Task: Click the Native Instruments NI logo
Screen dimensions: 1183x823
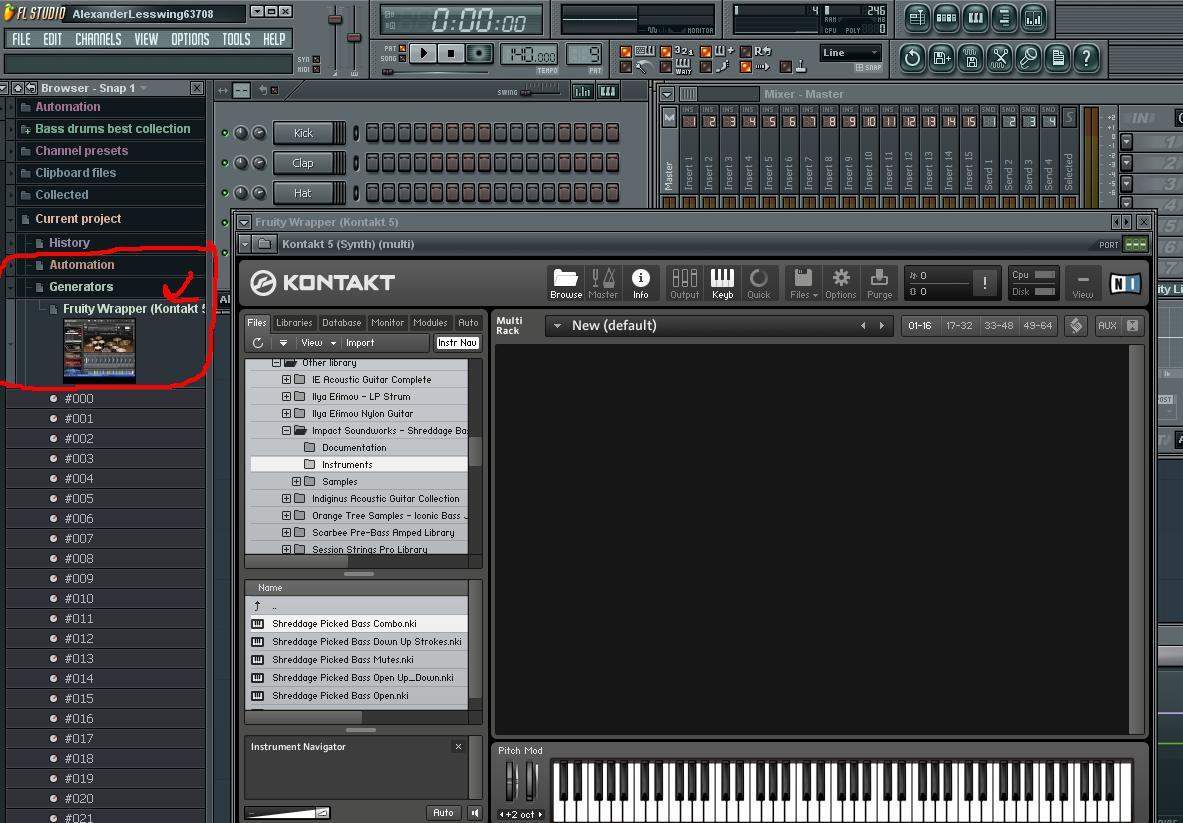Action: 1125,283
